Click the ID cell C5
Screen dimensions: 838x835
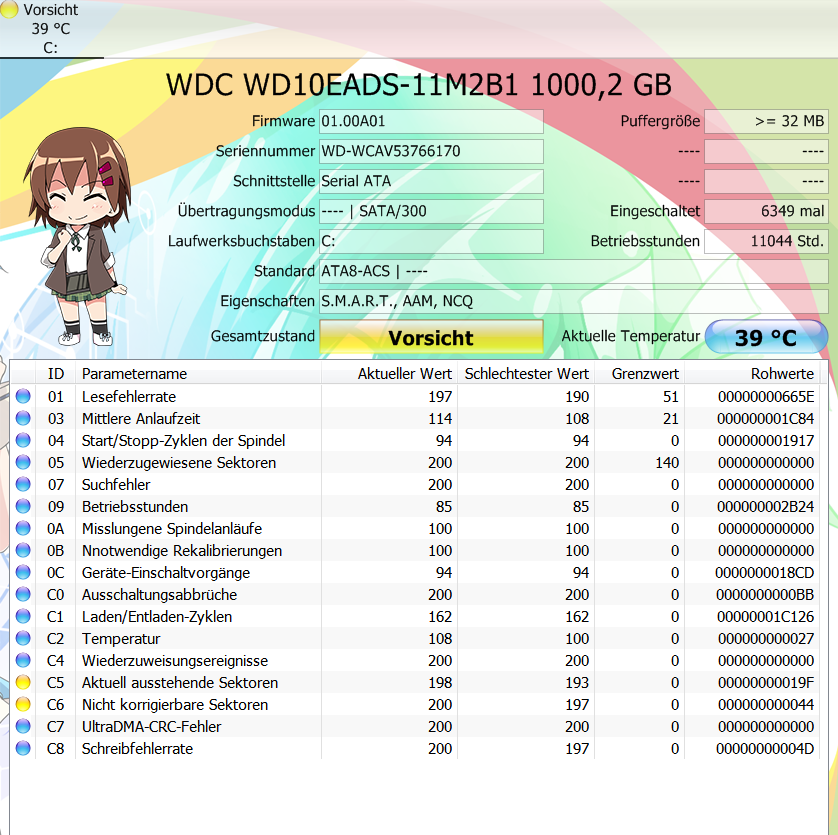[56, 683]
